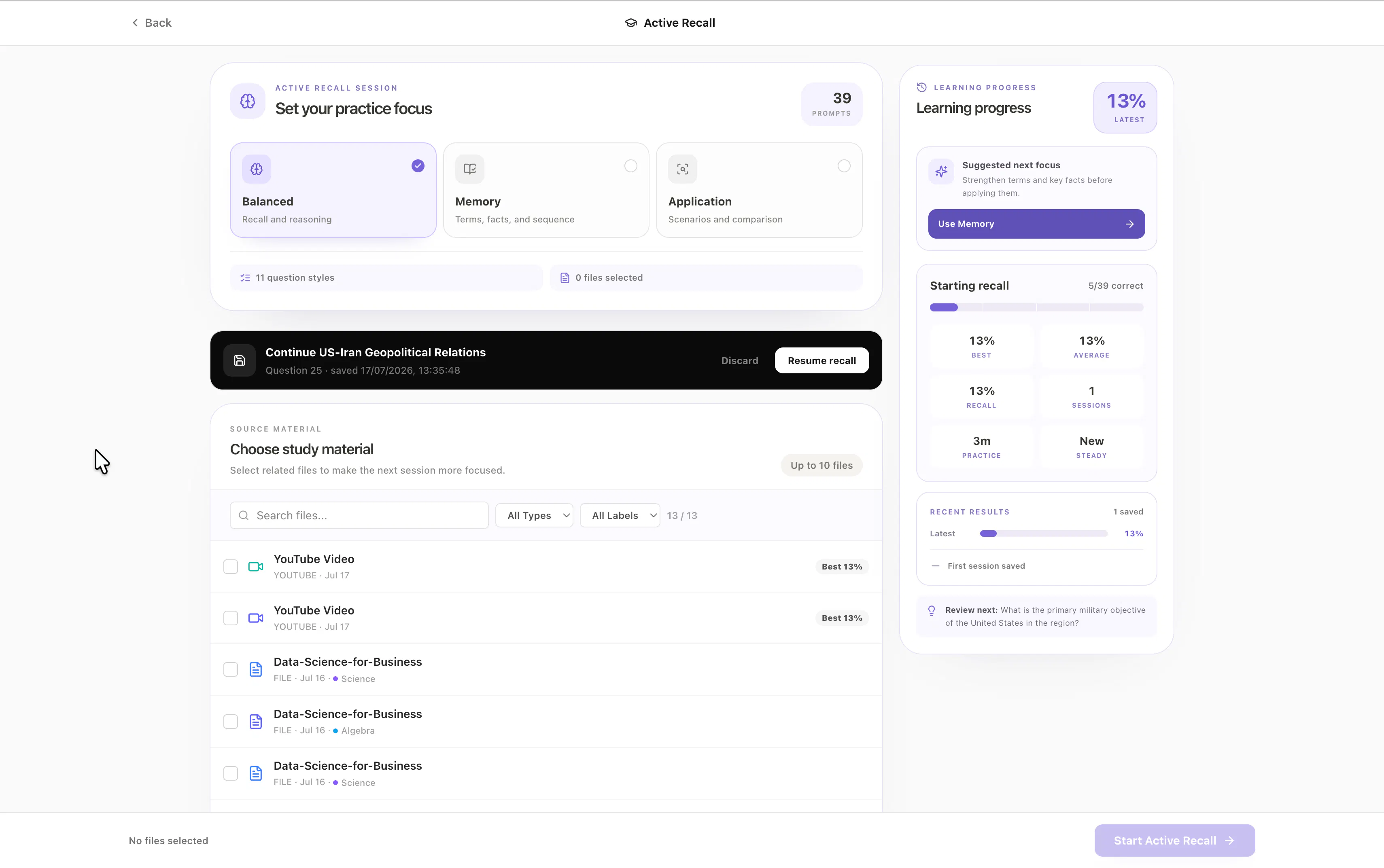
Task: Click Start Active Recall button
Action: [x=1174, y=840]
